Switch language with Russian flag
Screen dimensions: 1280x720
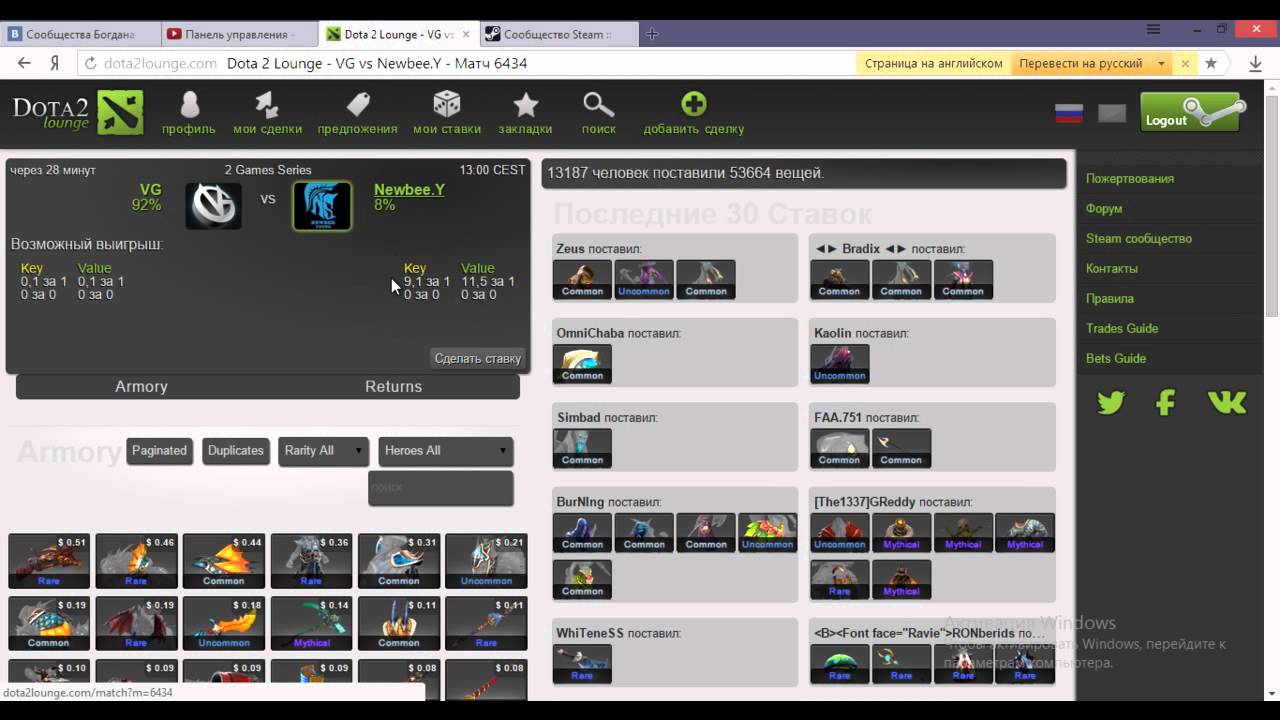coord(1069,113)
